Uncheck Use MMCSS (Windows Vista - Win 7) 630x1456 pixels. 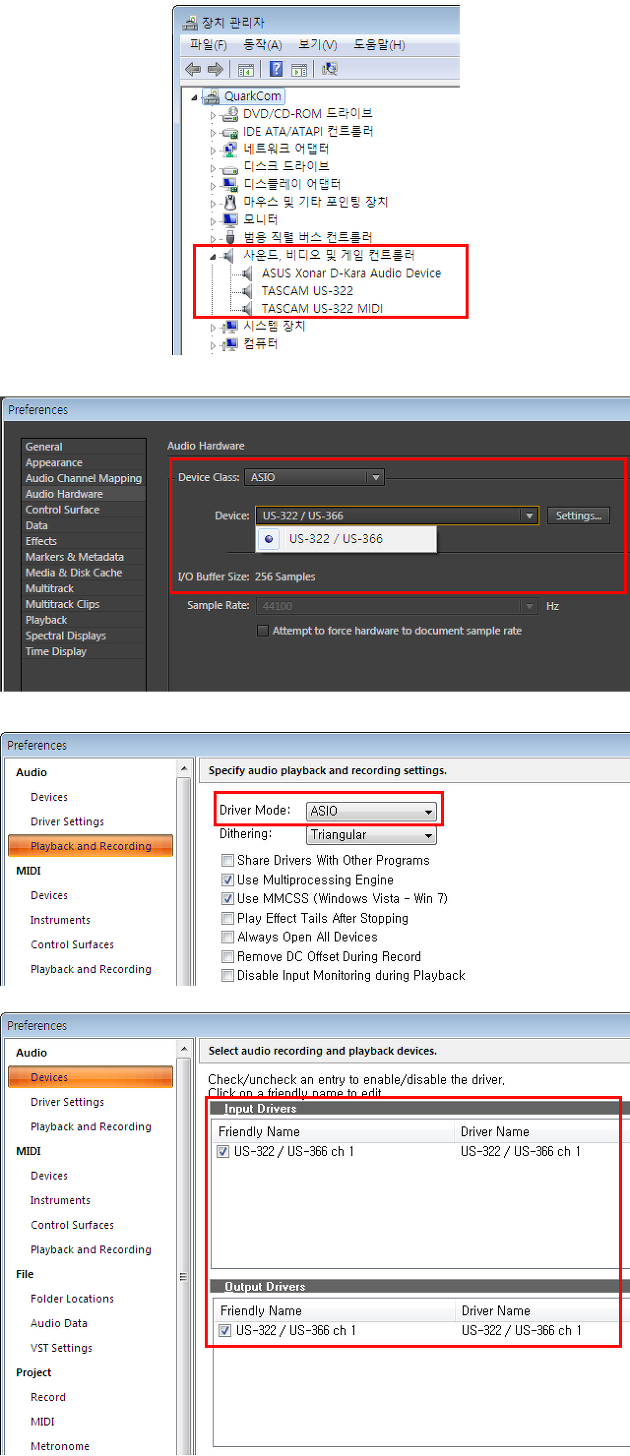click(x=227, y=898)
